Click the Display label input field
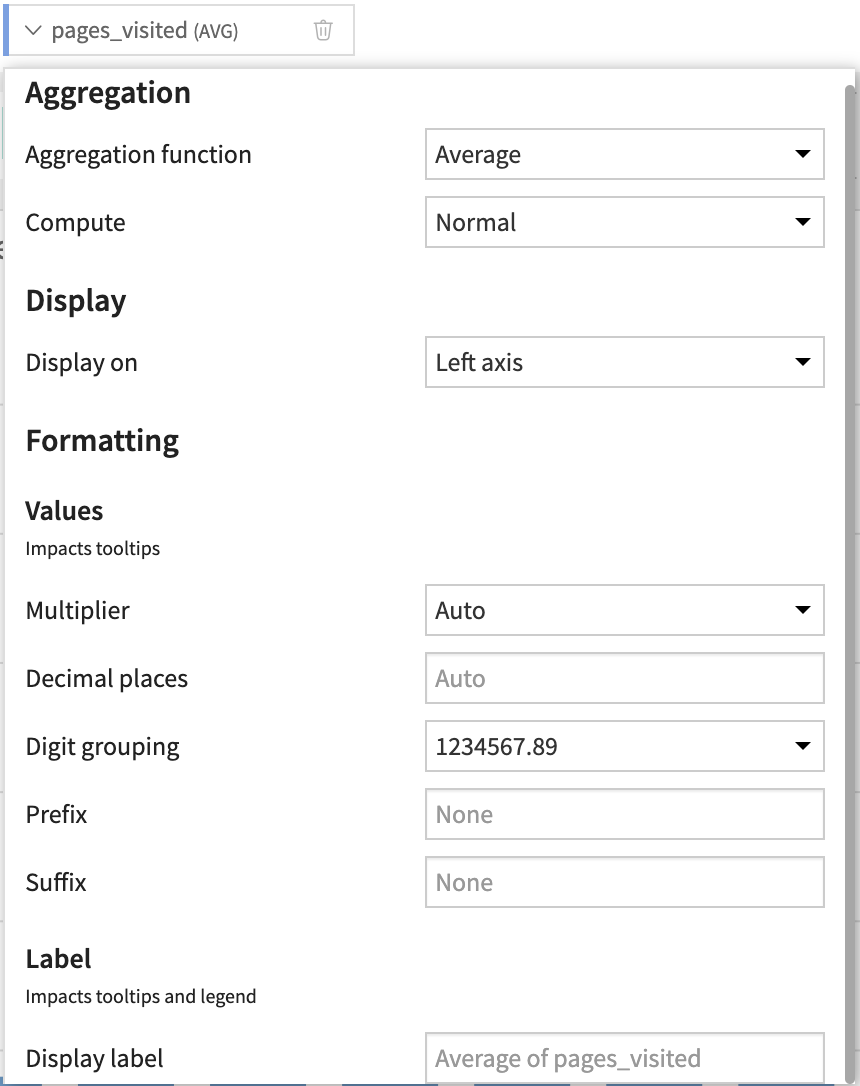 pos(625,1058)
